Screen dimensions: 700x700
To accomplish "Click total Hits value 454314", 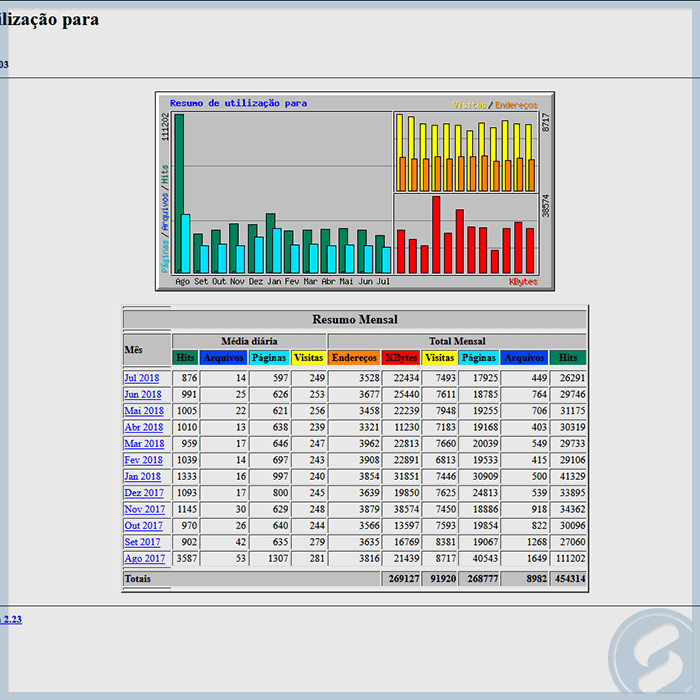I will click(x=570, y=579).
